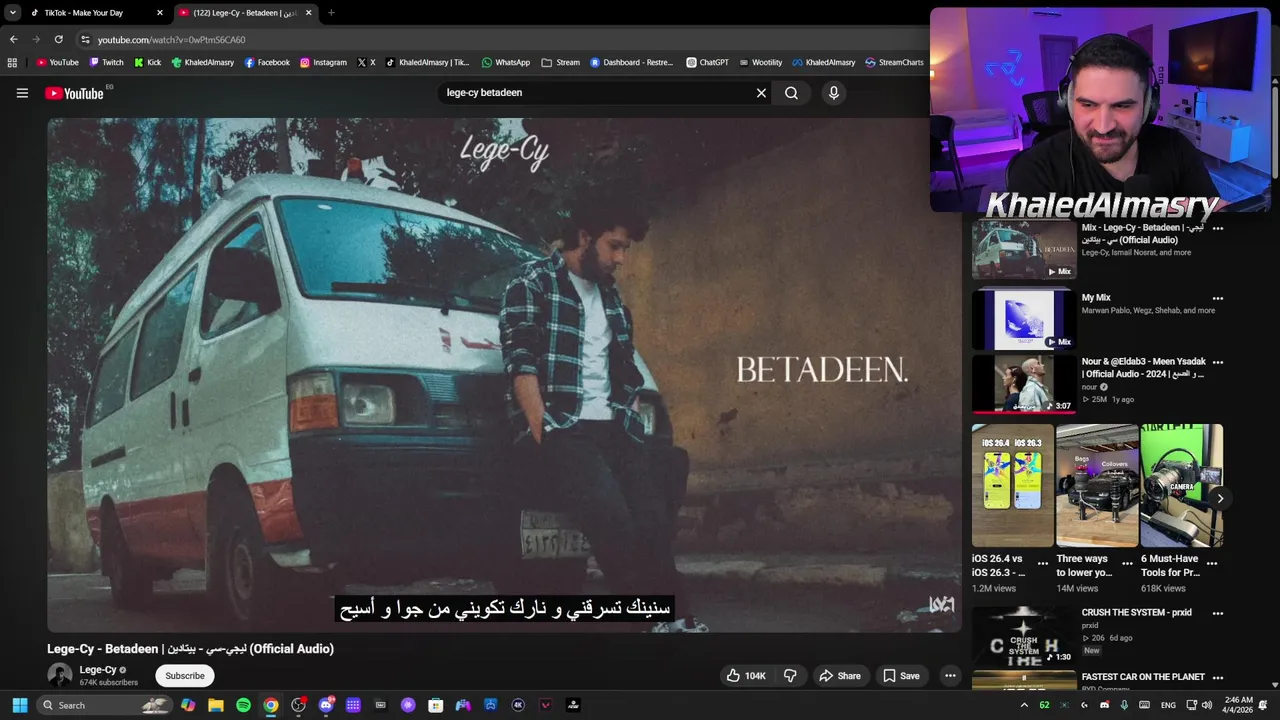Viewport: 1280px width, 720px height.
Task: Show next Shorts with right arrow
Action: pos(1220,498)
